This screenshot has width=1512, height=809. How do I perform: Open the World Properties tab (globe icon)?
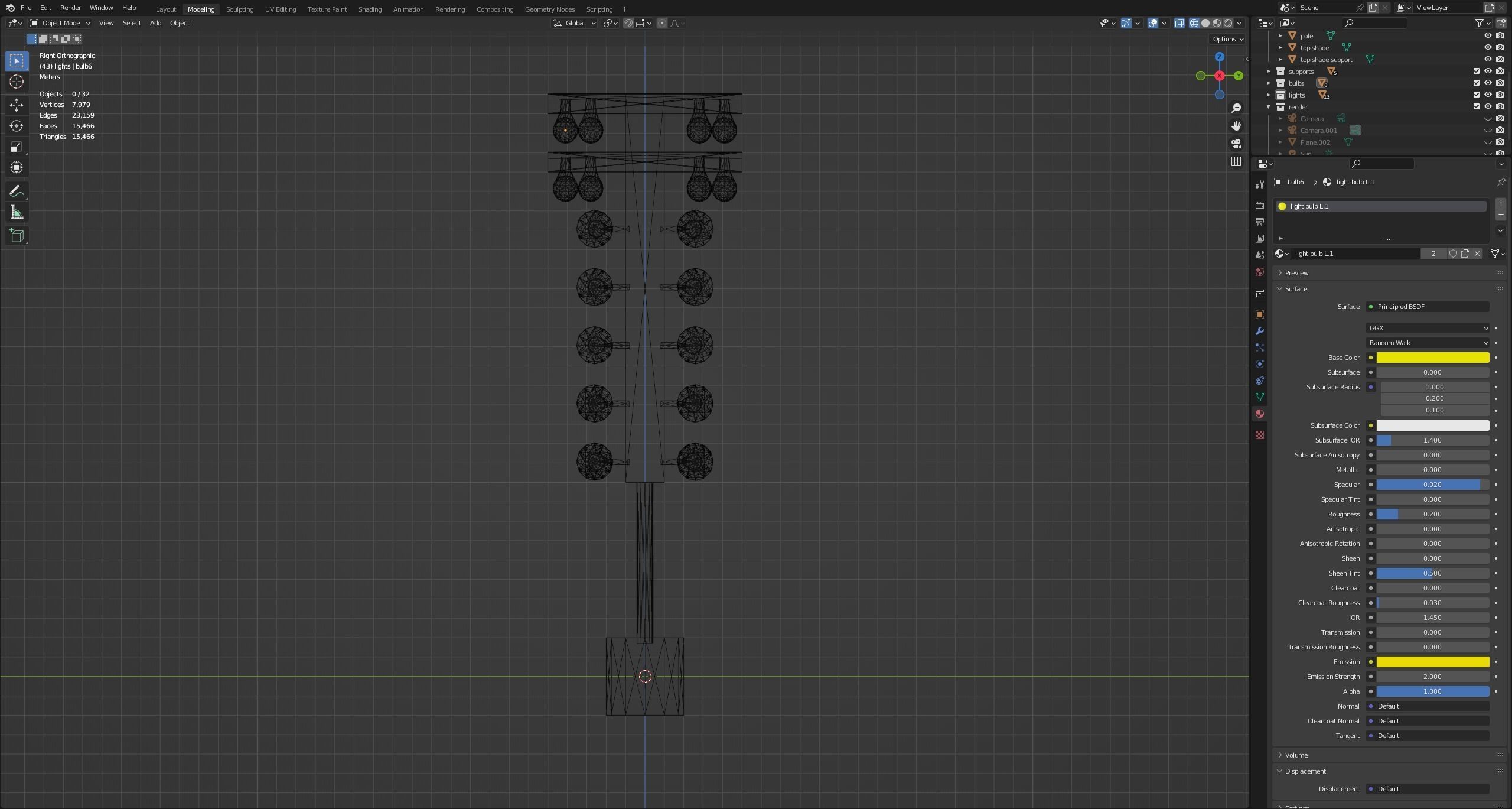1260,271
